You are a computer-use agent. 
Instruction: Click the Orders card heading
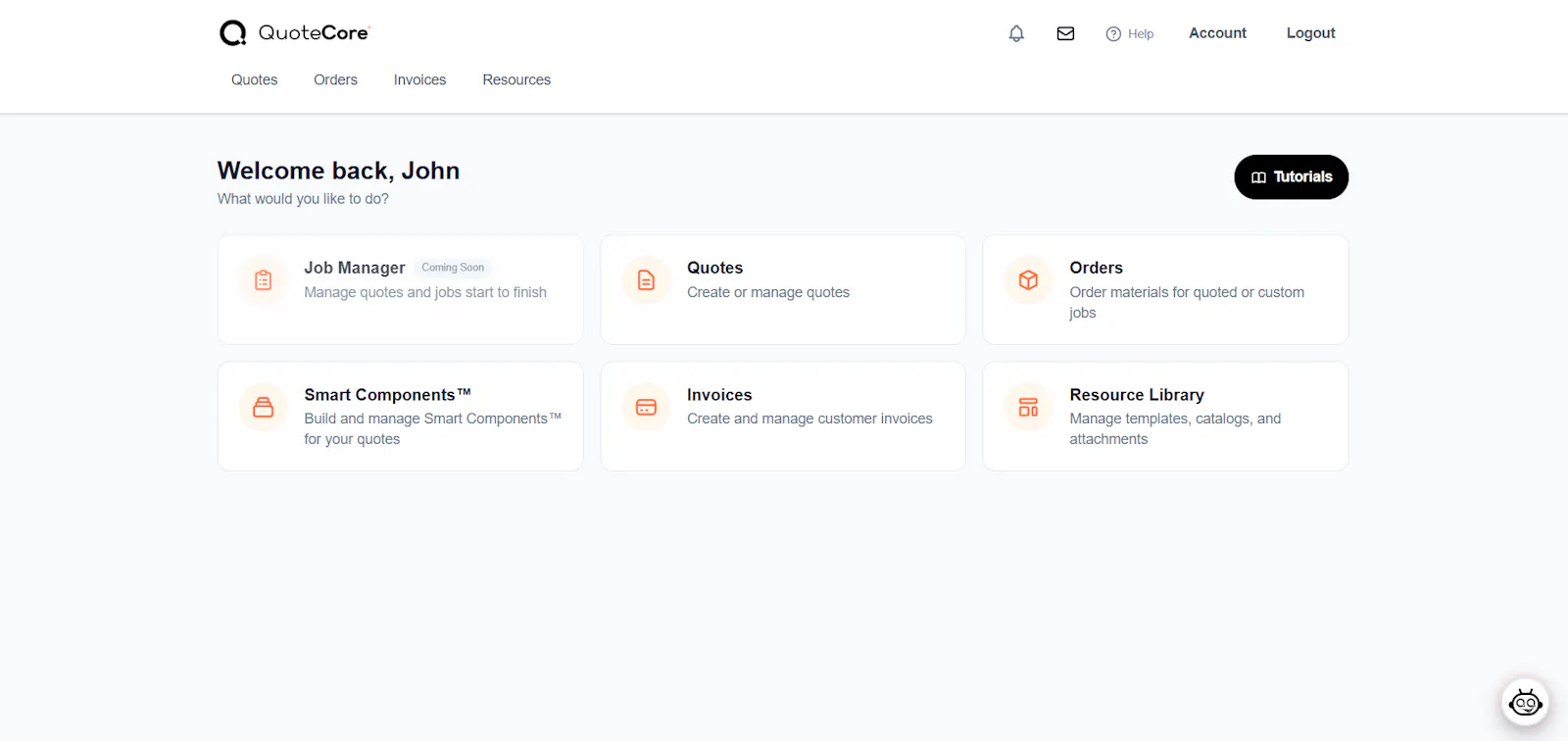[x=1096, y=268]
